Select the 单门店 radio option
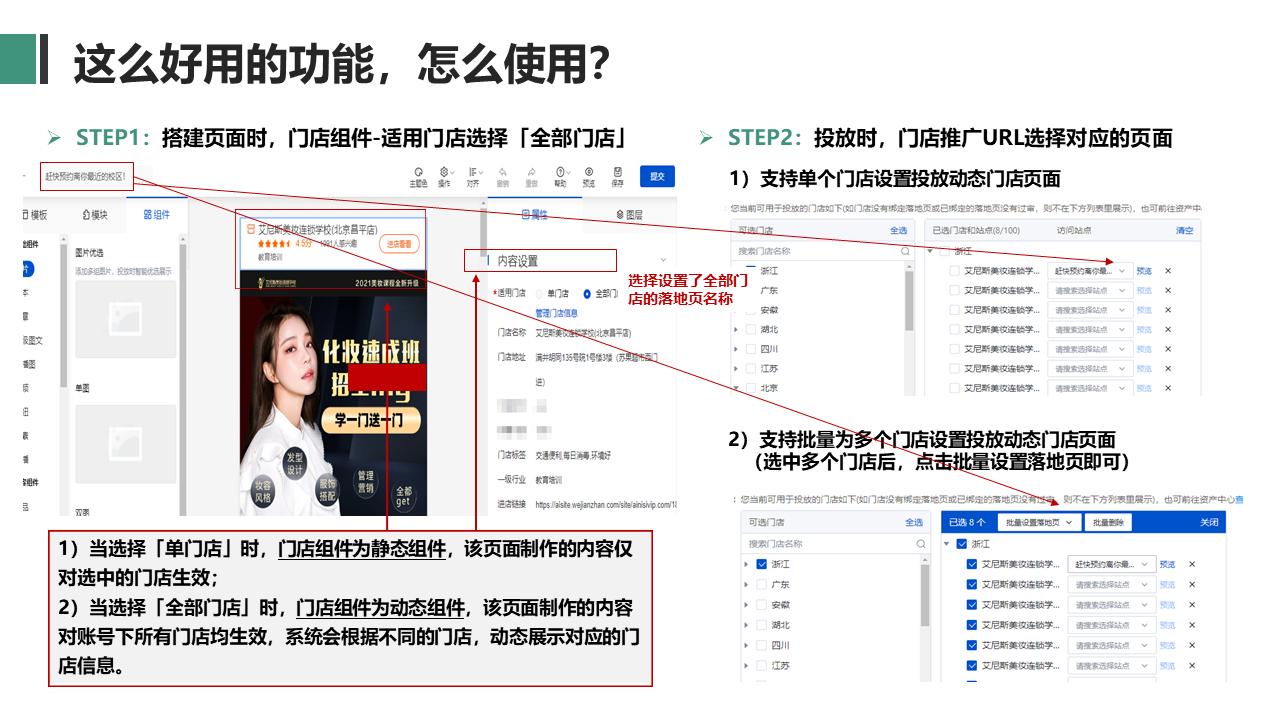The image size is (1280, 720). (540, 295)
